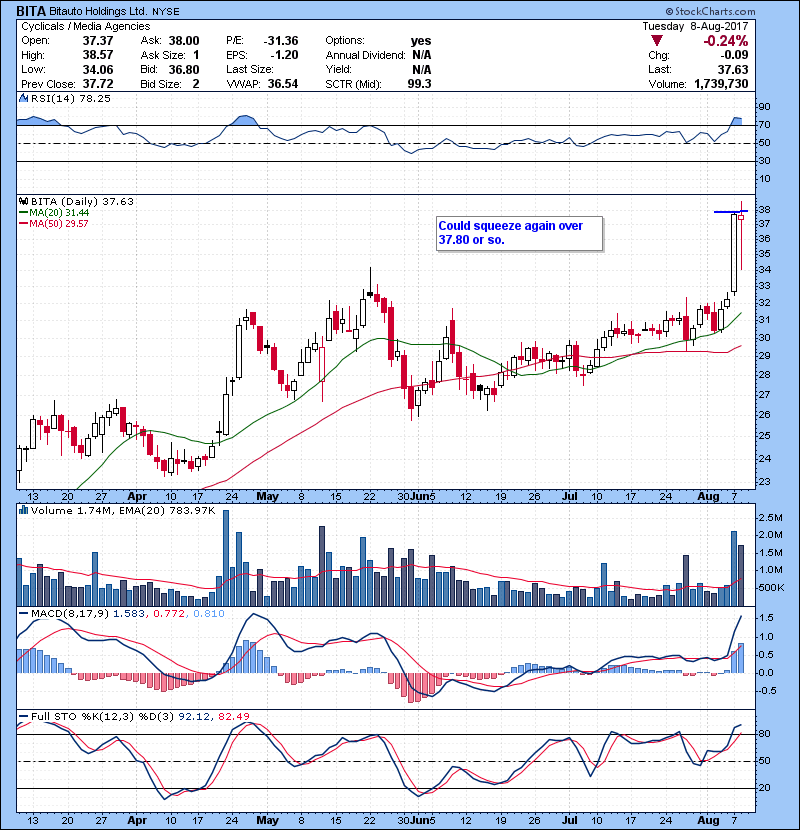This screenshot has width=800, height=830.
Task: Click the Volume figure 1,739,730
Action: click(x=721, y=84)
